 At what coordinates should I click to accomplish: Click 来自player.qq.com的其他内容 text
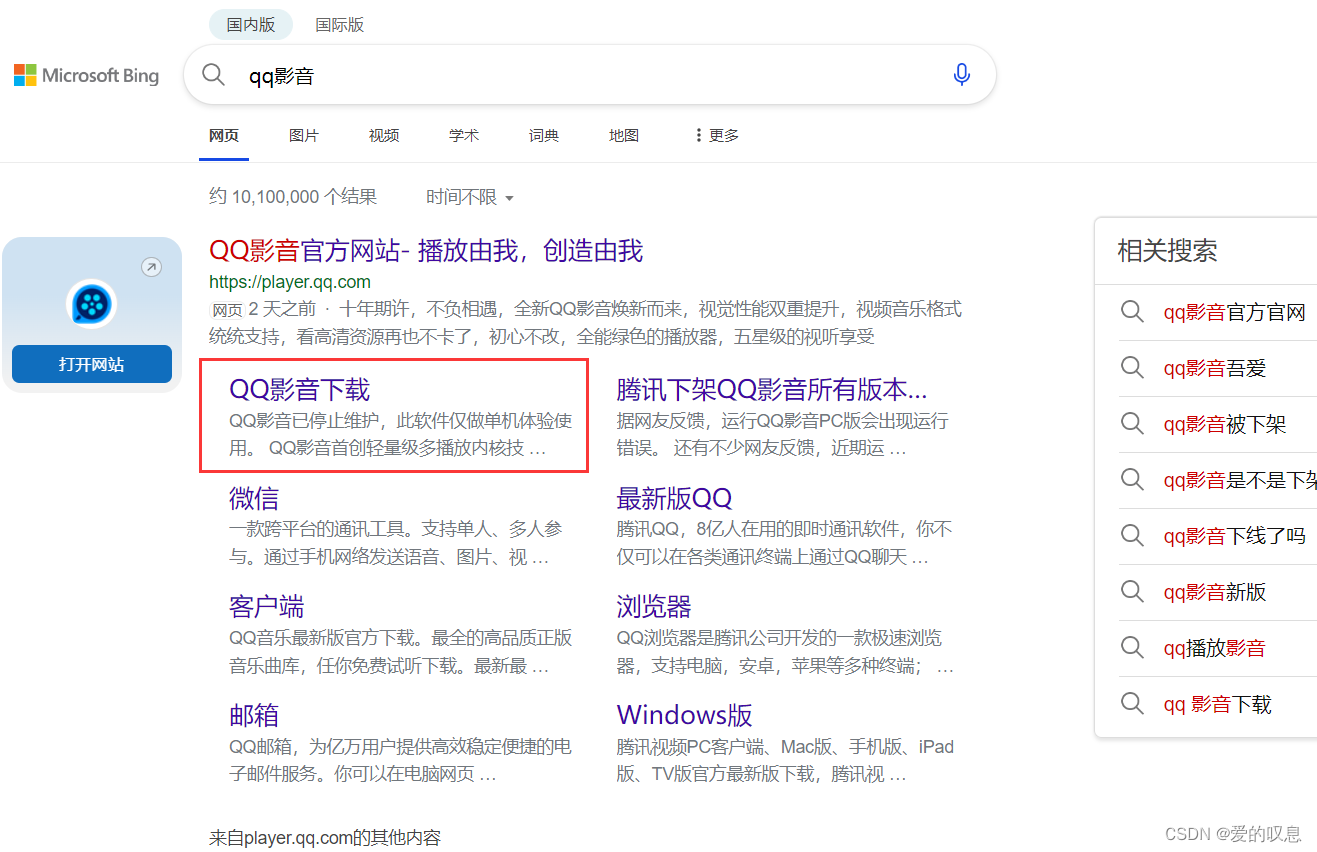pyautogui.click(x=325, y=838)
